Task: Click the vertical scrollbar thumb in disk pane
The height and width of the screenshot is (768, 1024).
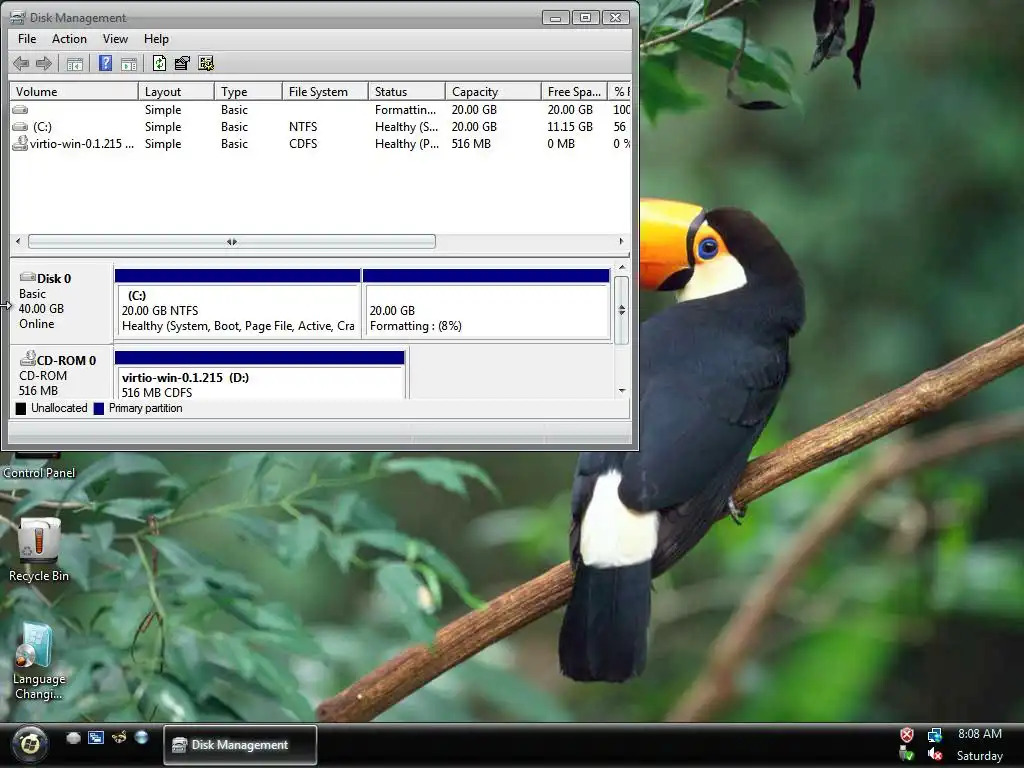Action: (x=622, y=310)
